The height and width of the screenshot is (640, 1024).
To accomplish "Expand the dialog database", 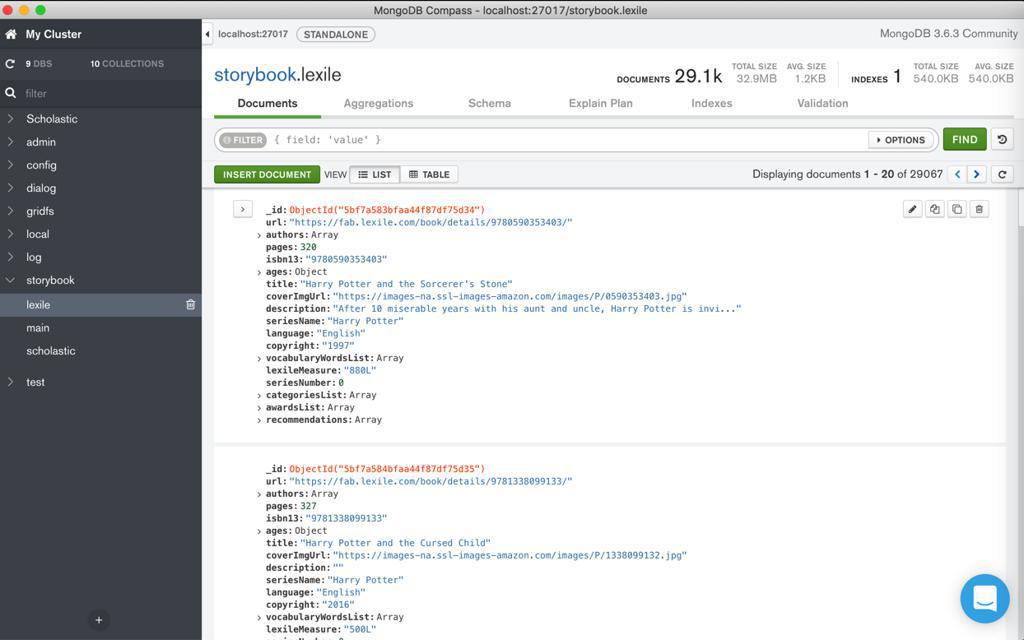I will pos(10,187).
